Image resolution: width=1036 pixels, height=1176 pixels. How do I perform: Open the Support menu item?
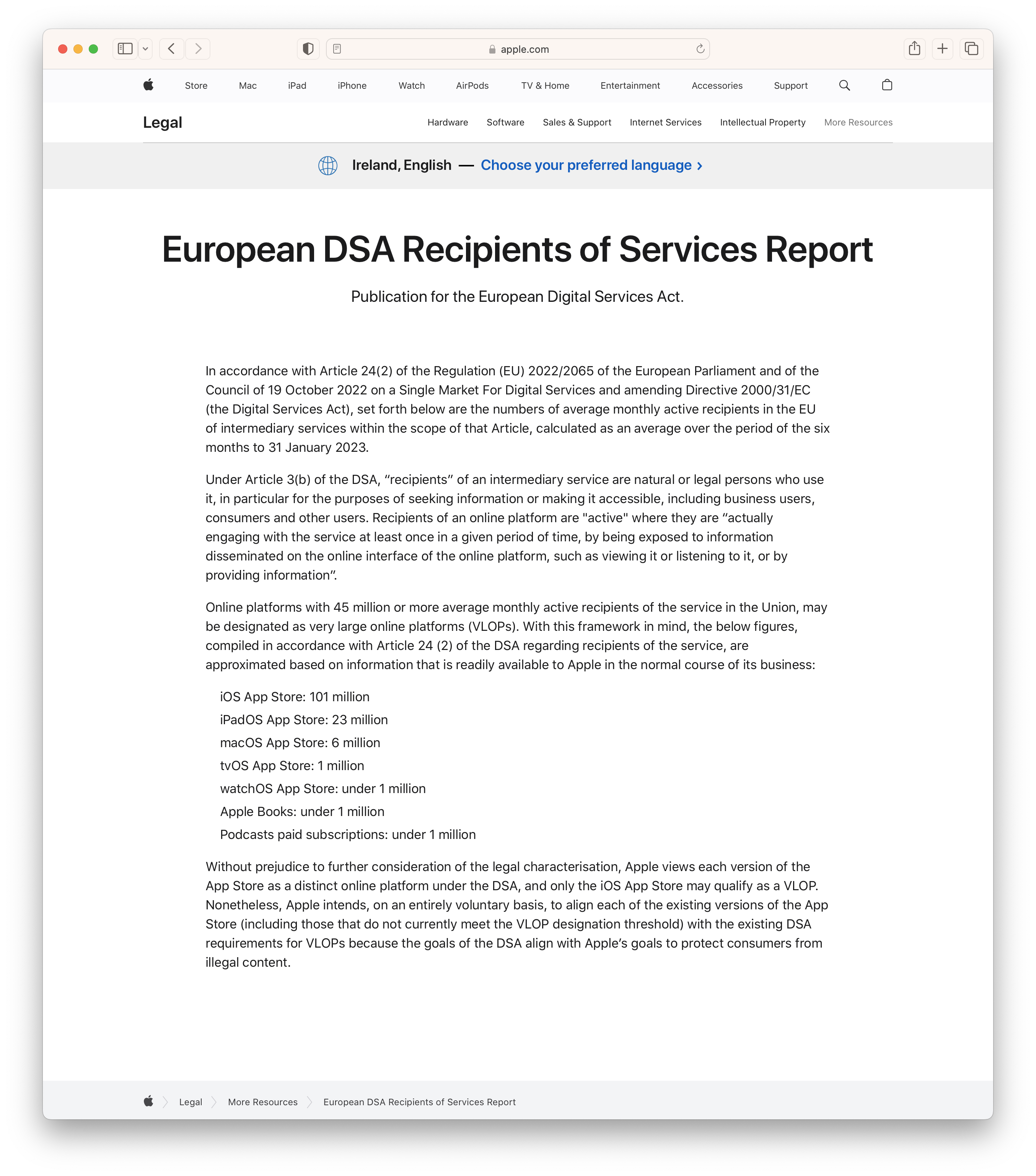790,86
